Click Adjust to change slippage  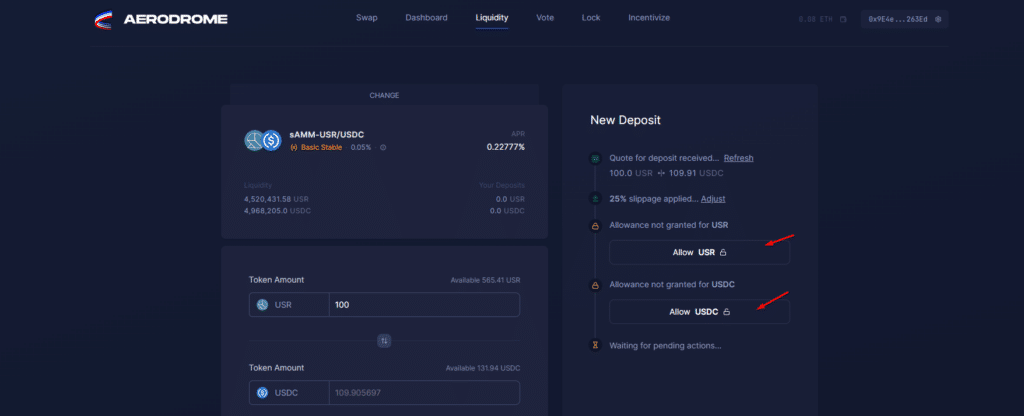[x=713, y=199]
